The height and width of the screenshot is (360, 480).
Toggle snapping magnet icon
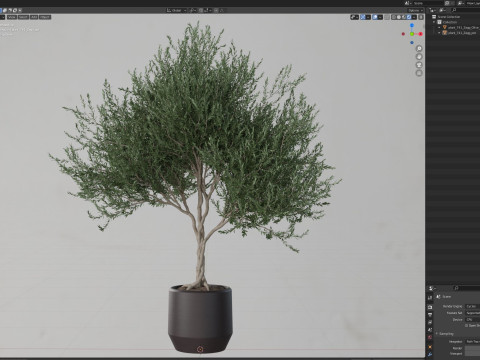pos(201,10)
